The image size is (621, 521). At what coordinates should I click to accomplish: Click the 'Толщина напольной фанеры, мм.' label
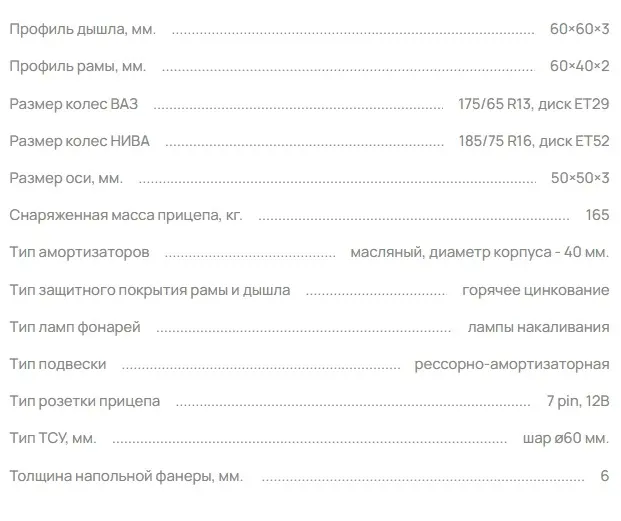(x=125, y=476)
